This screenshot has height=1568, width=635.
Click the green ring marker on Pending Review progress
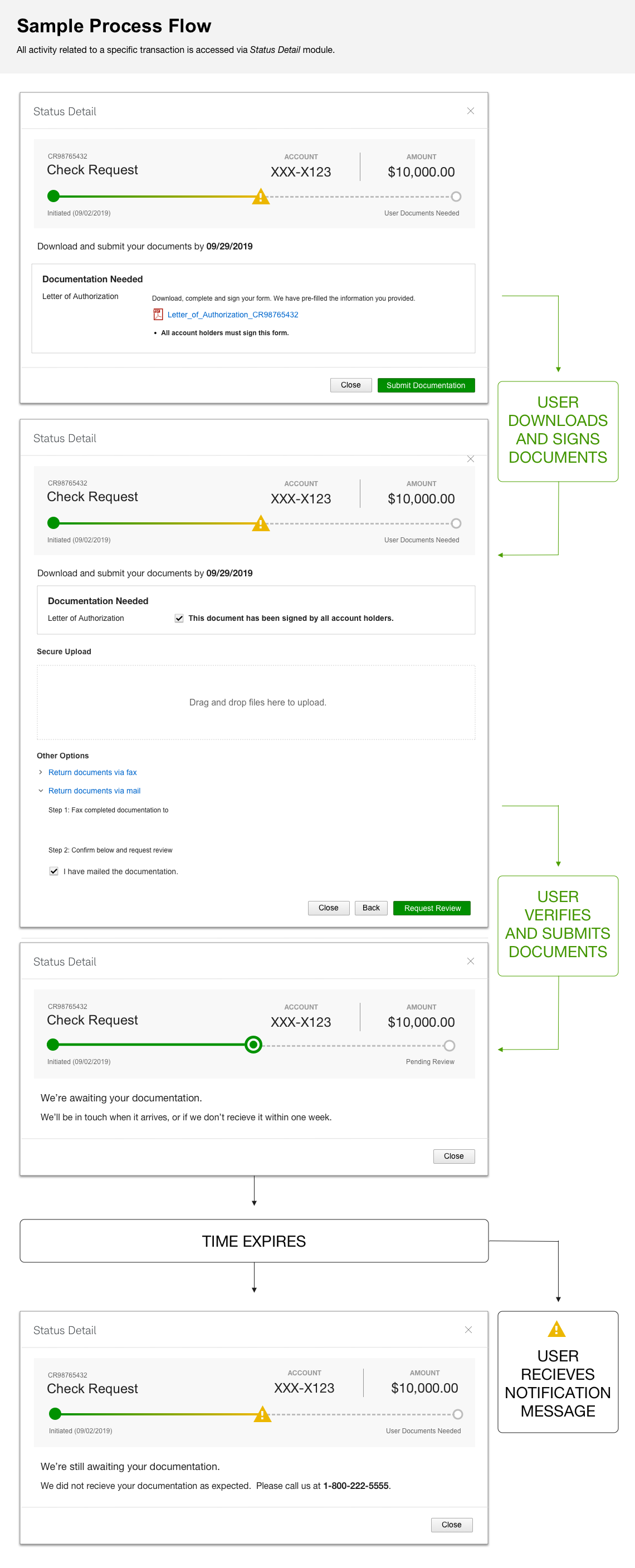coord(253,1045)
